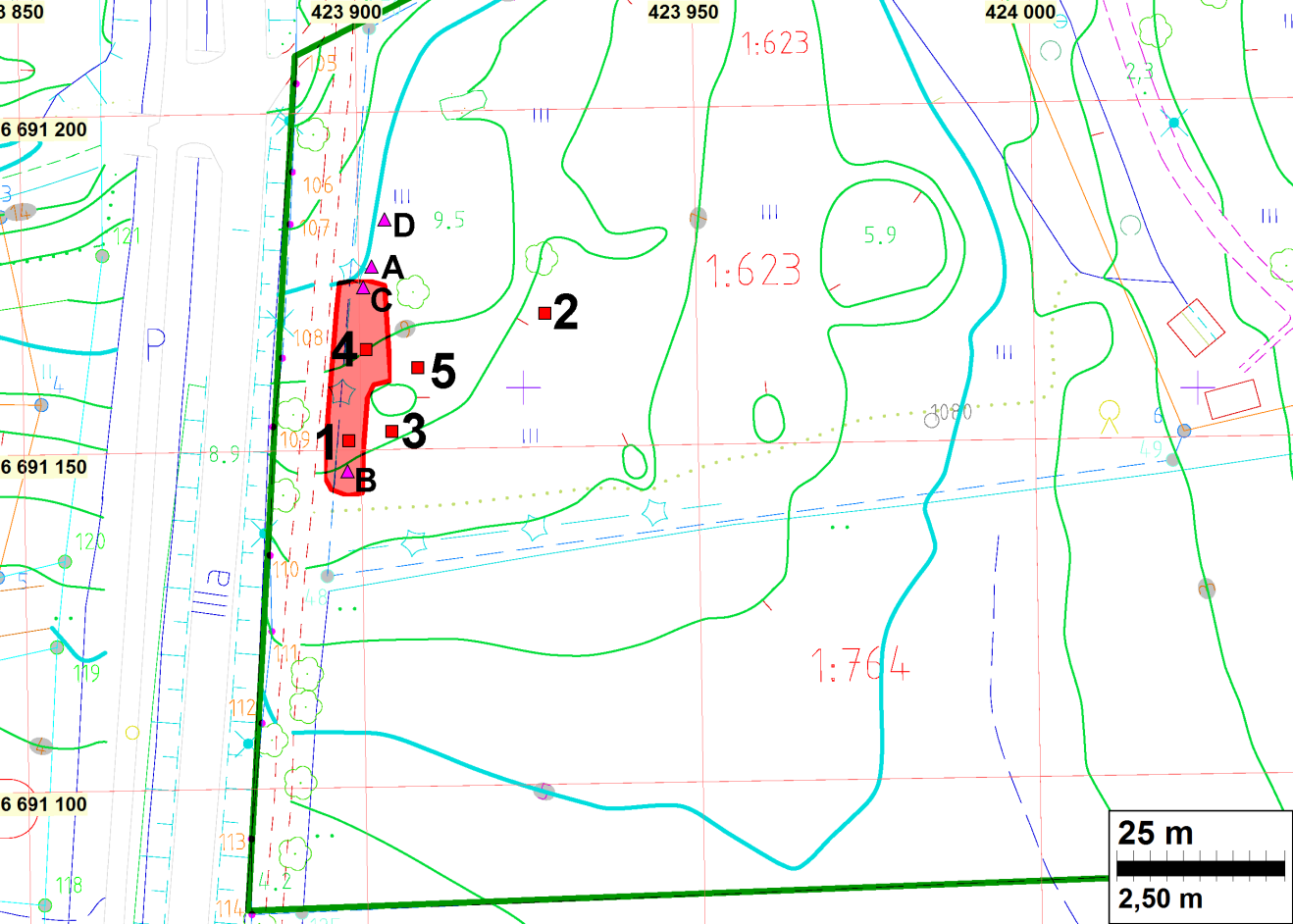Viewport: 1293px width, 924px height.
Task: Click the green elevation value 8.9
Action: pos(224,455)
